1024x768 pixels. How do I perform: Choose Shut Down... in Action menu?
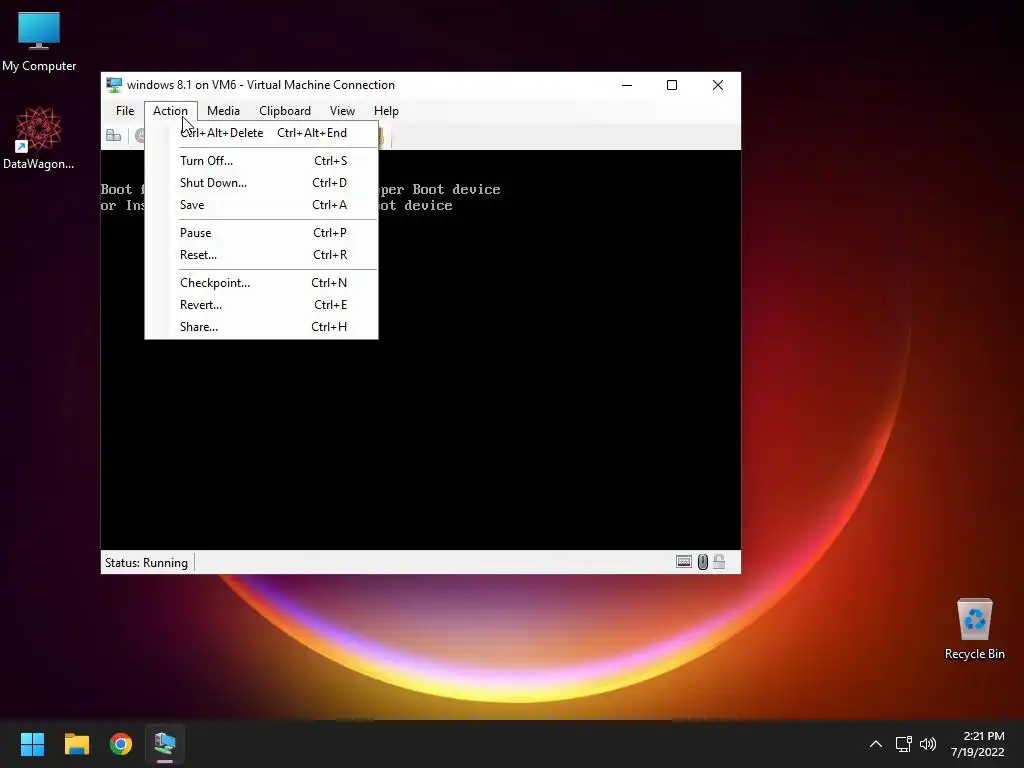click(x=261, y=183)
